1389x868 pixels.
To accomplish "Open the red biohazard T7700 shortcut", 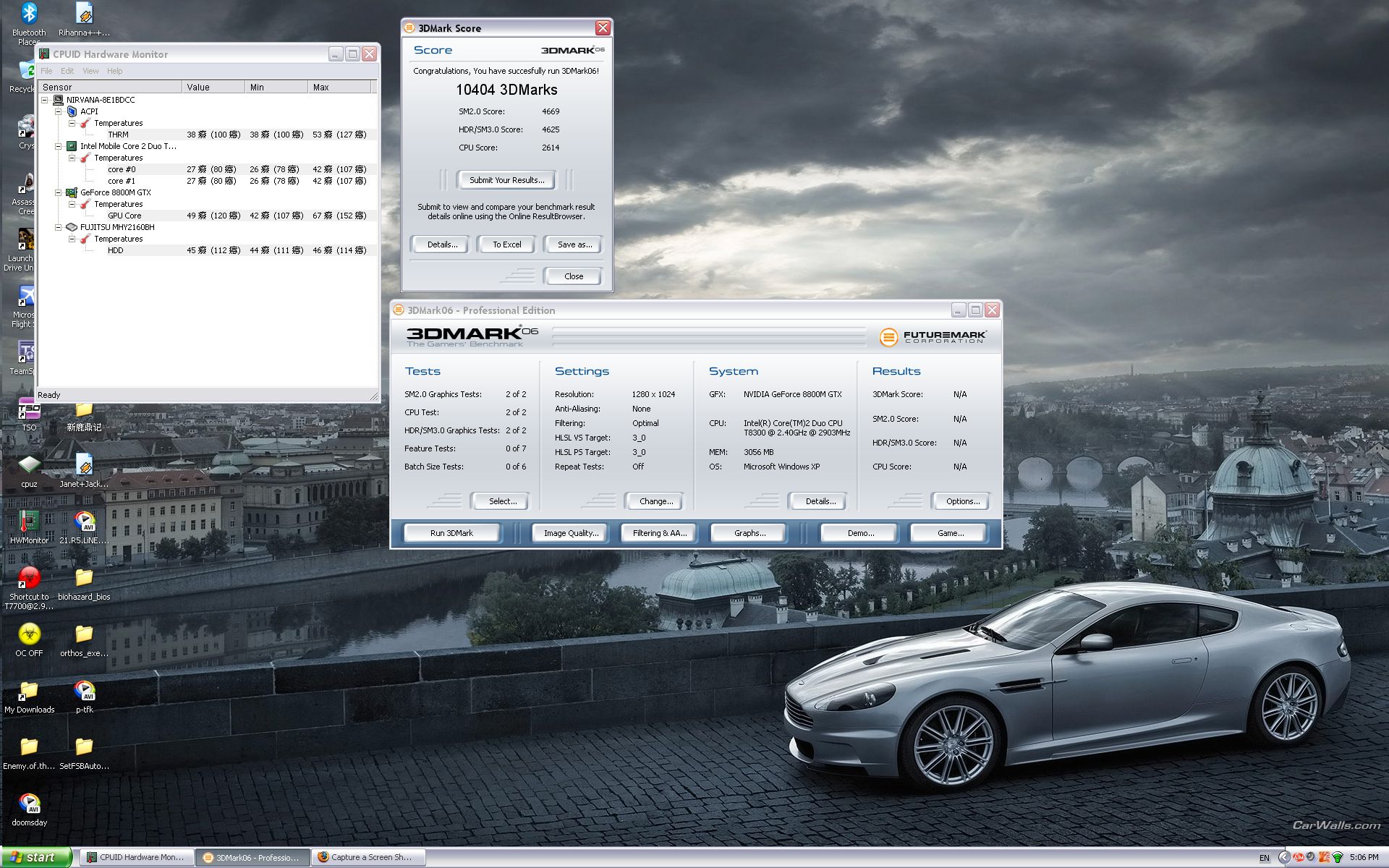I will (29, 588).
